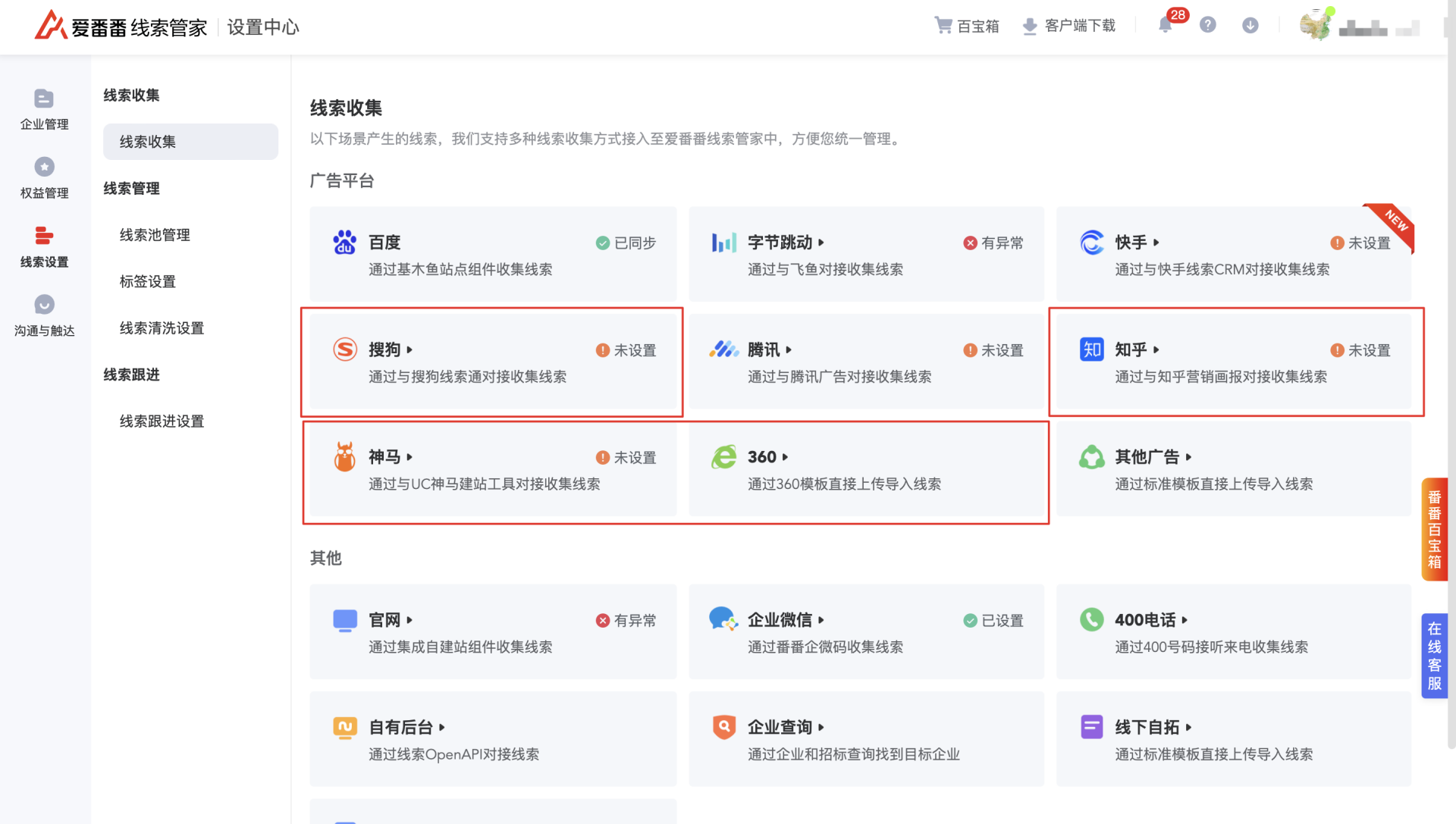The height and width of the screenshot is (824, 1456).
Task: Click the 企业查询 shield icon
Action: click(724, 727)
